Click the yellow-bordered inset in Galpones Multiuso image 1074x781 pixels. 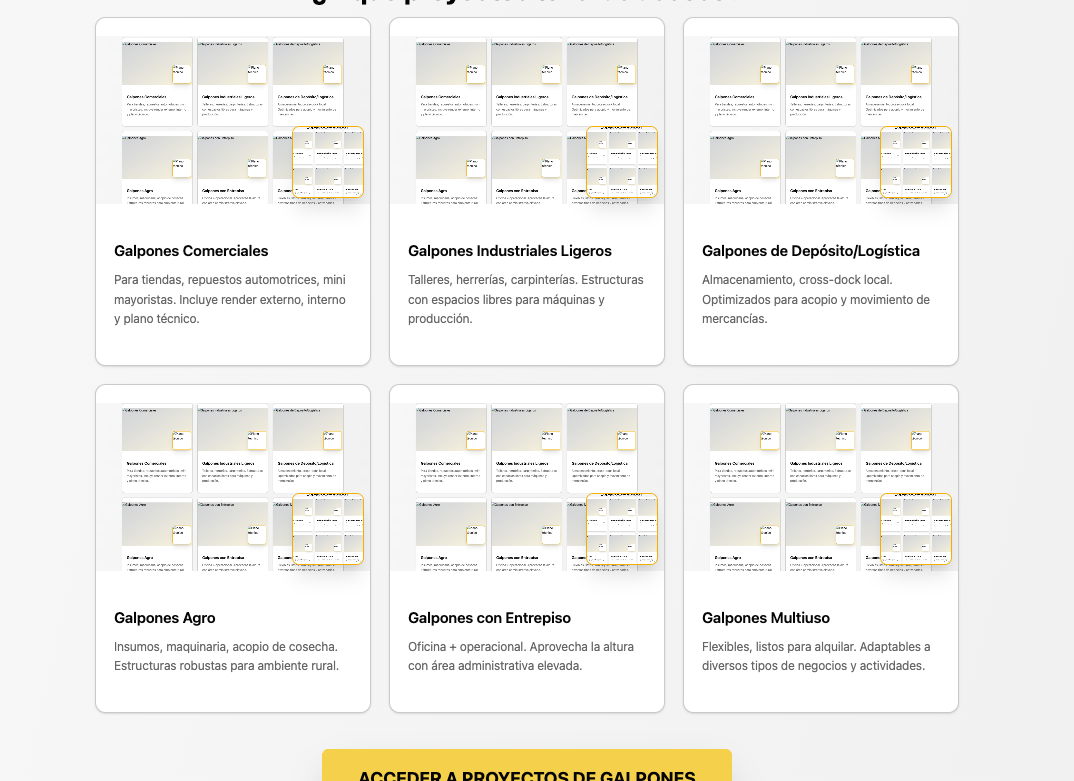[916, 529]
